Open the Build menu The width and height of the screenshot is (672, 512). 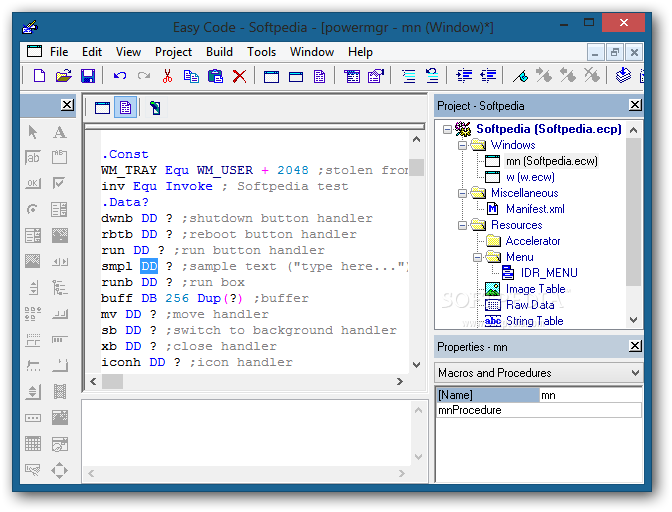pyautogui.click(x=219, y=52)
